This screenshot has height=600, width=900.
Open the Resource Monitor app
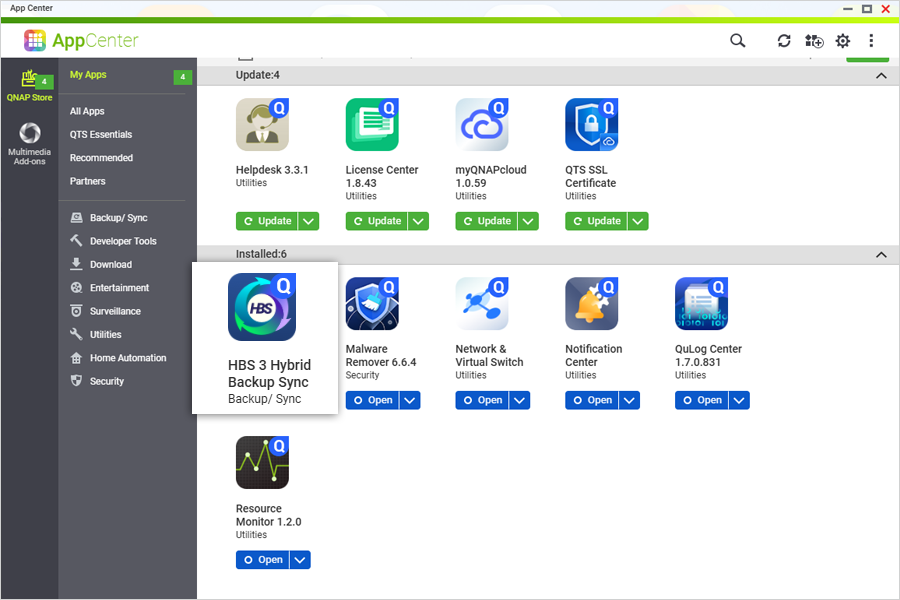coord(262,560)
